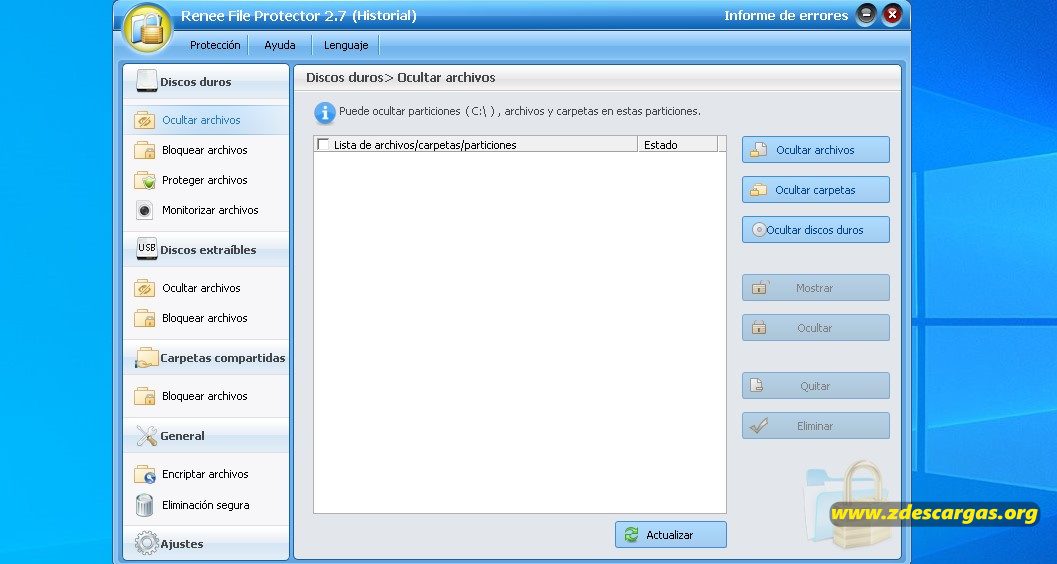Click the green shield folder icon for Proteger archivos
This screenshot has height=564, width=1057.
coord(145,181)
